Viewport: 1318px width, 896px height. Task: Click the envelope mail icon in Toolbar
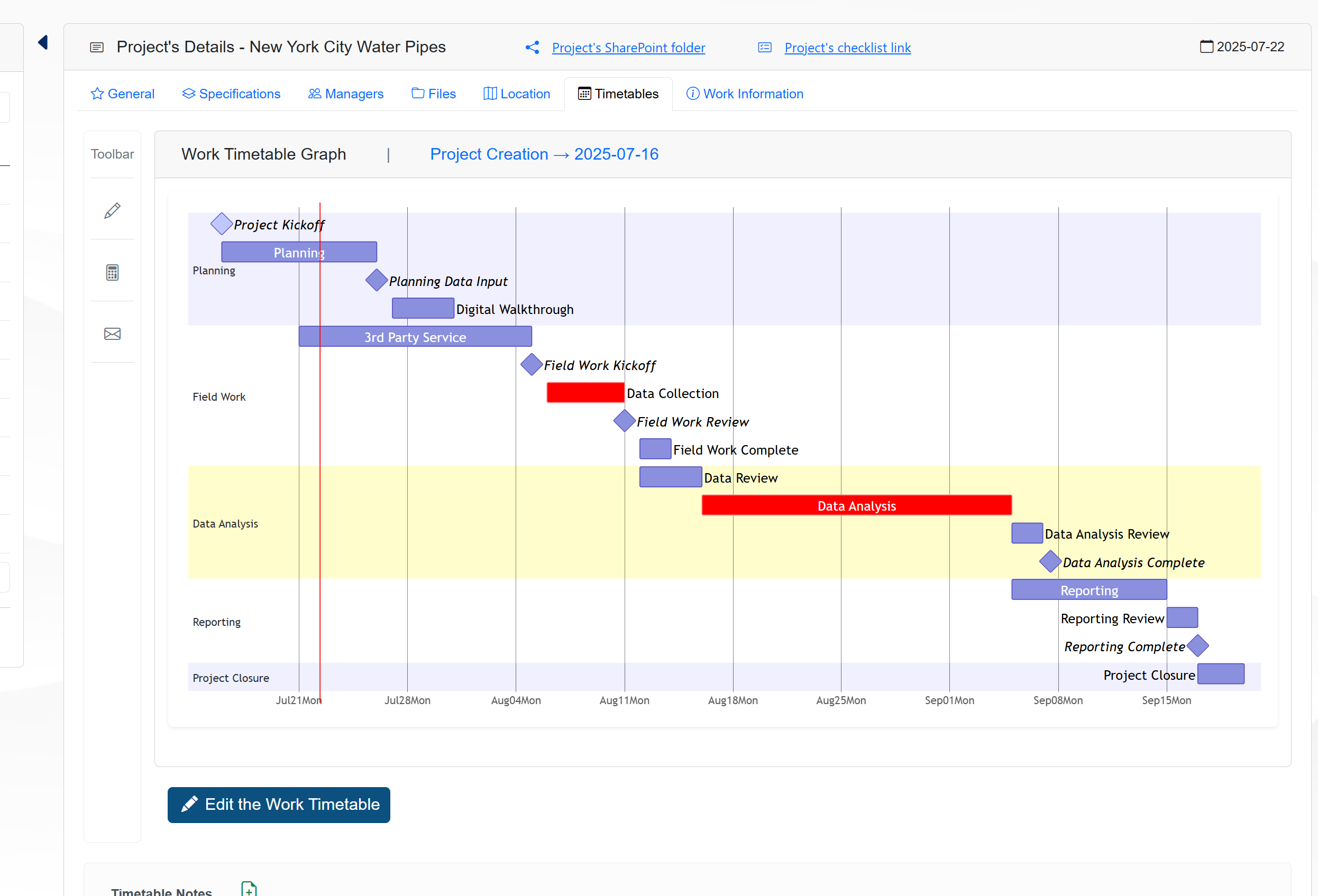click(112, 334)
